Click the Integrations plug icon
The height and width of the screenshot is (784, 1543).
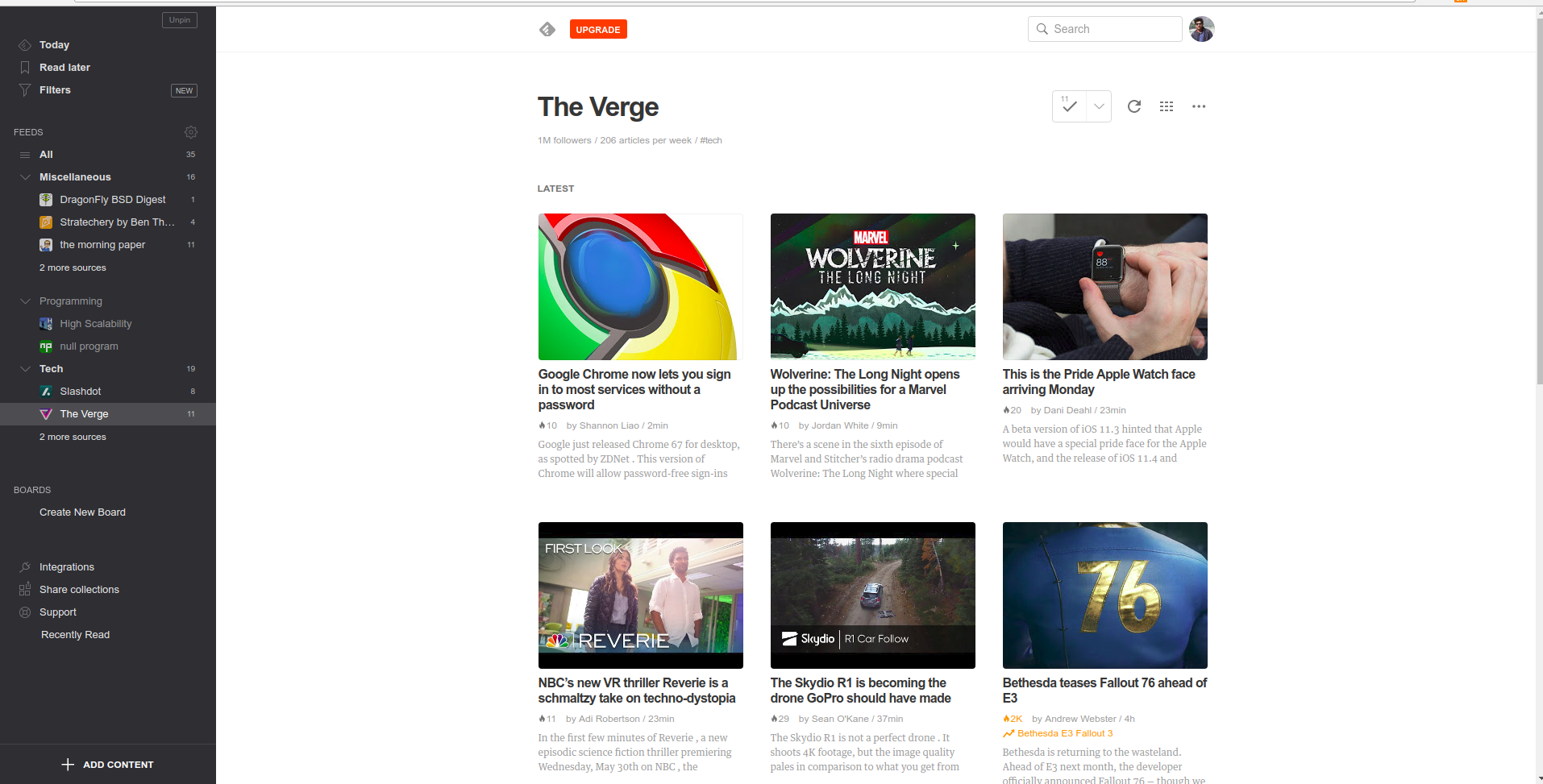[x=25, y=567]
